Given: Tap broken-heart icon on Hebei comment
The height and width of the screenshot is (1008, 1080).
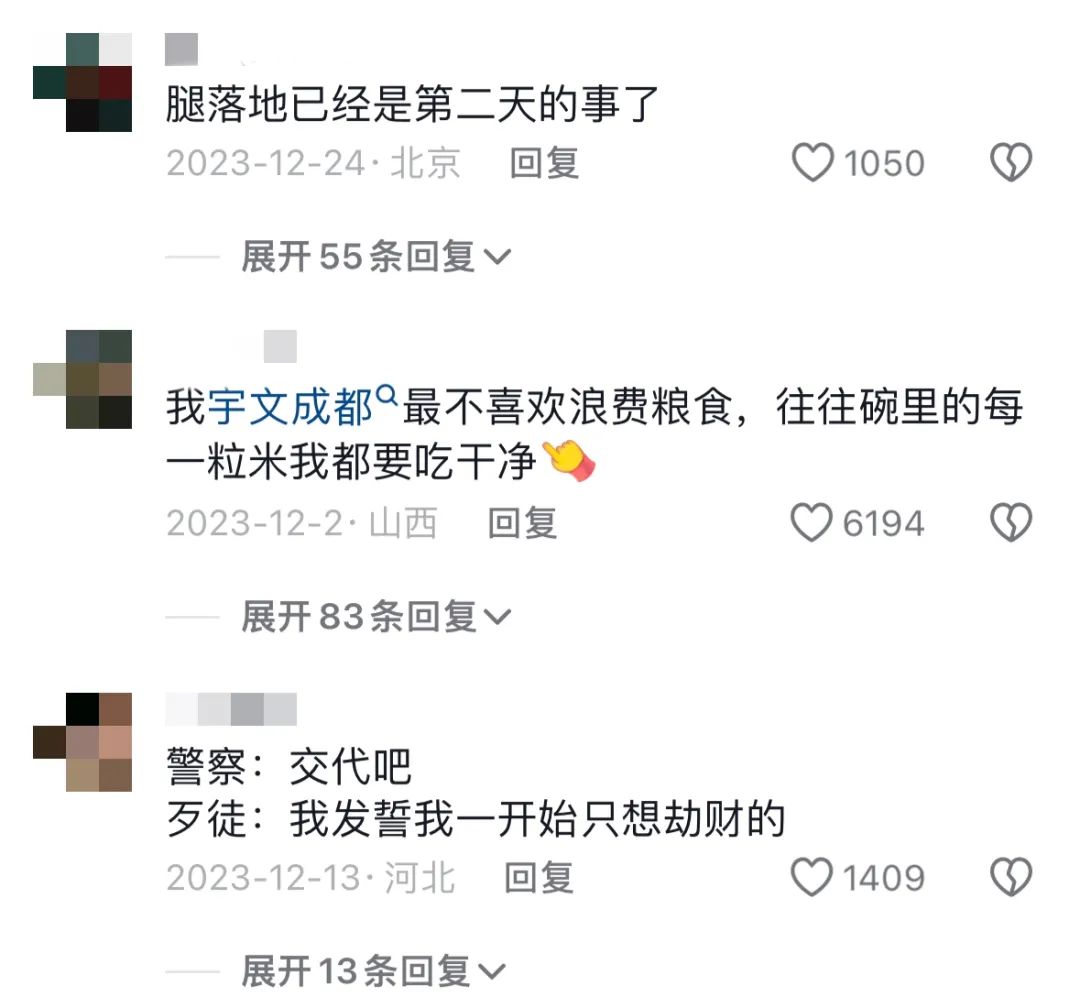Looking at the screenshot, I should coord(1010,877).
